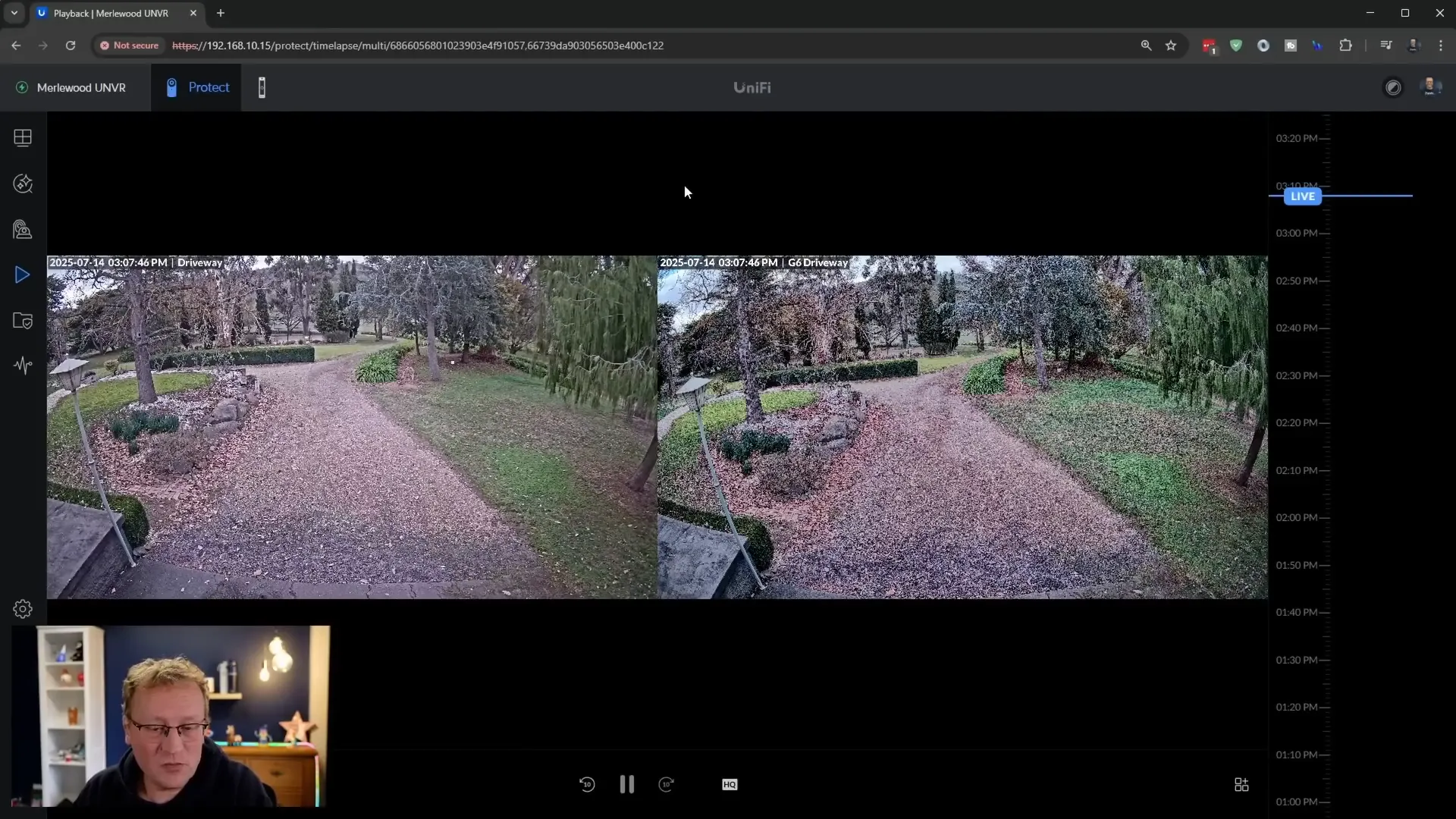Open the camera layout selector icon
This screenshot has width=1456, height=819.
tap(1241, 784)
